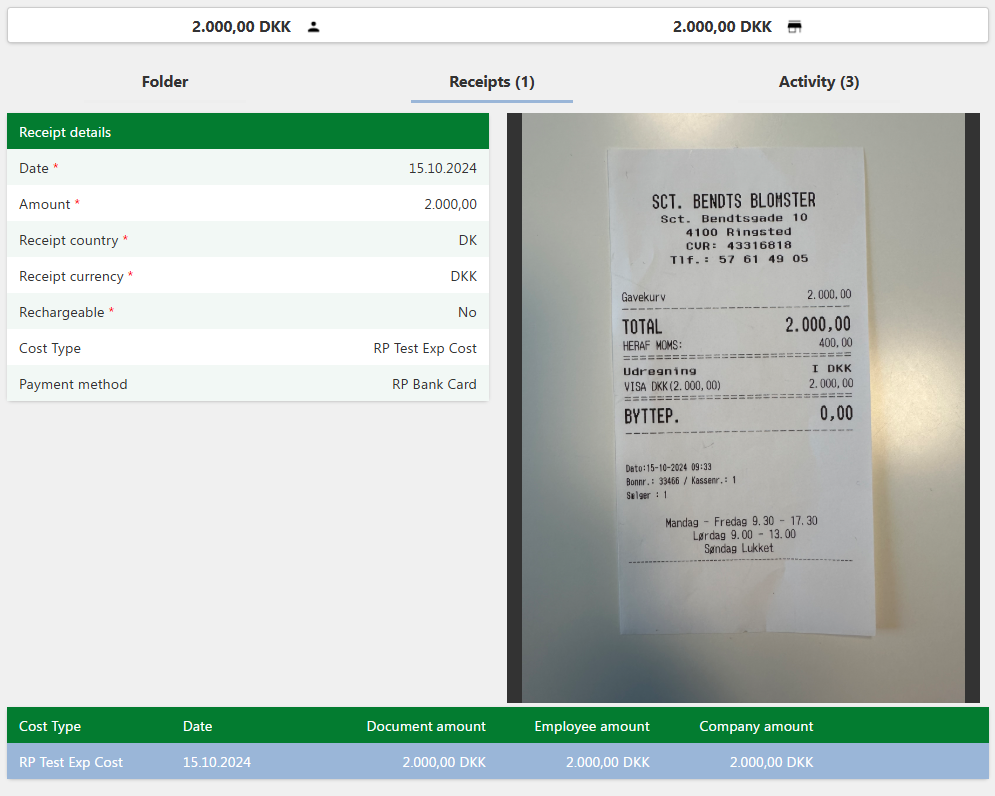
Task: Select the RP Test Exp Cost table row
Action: [x=498, y=762]
